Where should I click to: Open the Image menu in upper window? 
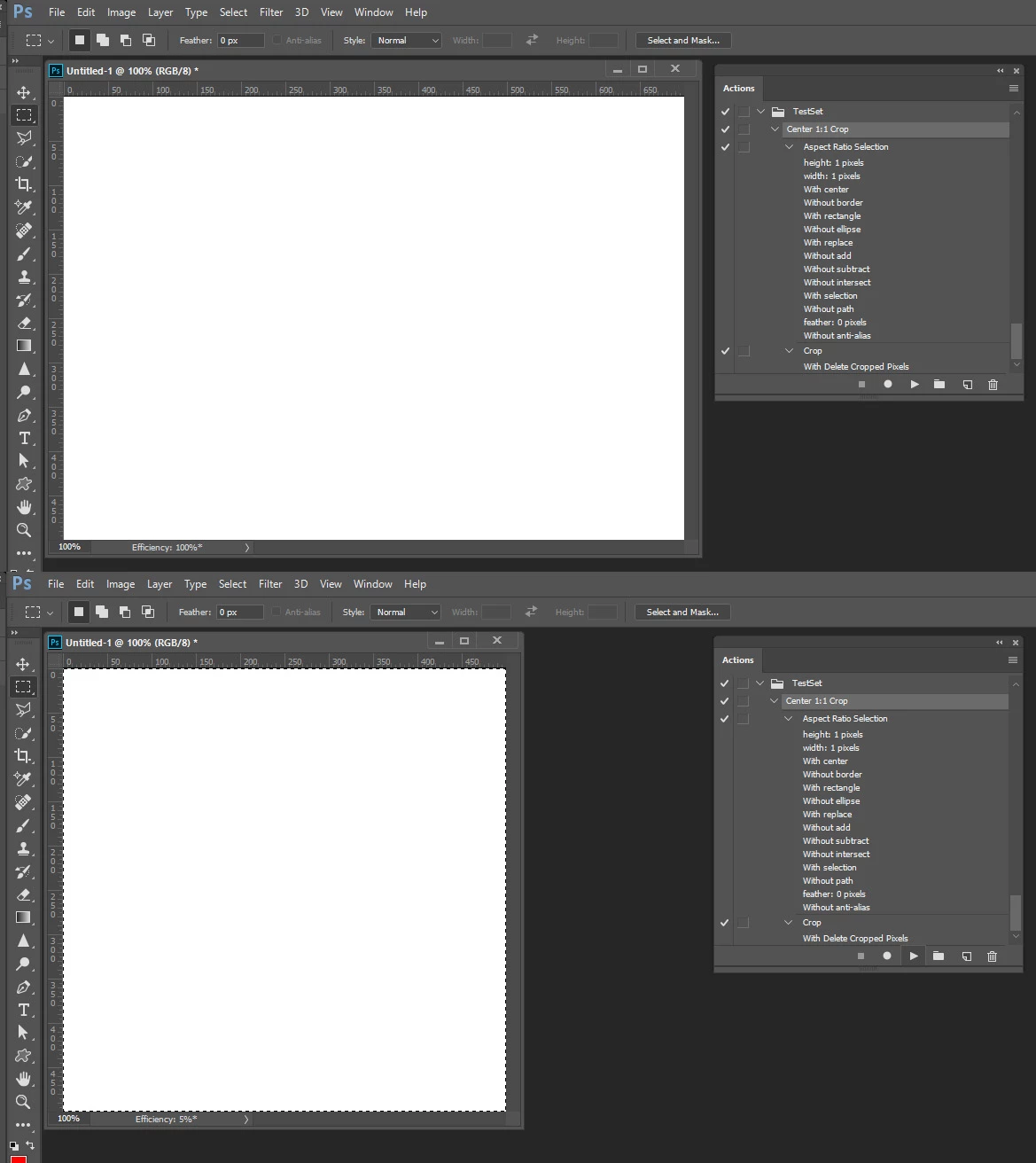click(121, 12)
